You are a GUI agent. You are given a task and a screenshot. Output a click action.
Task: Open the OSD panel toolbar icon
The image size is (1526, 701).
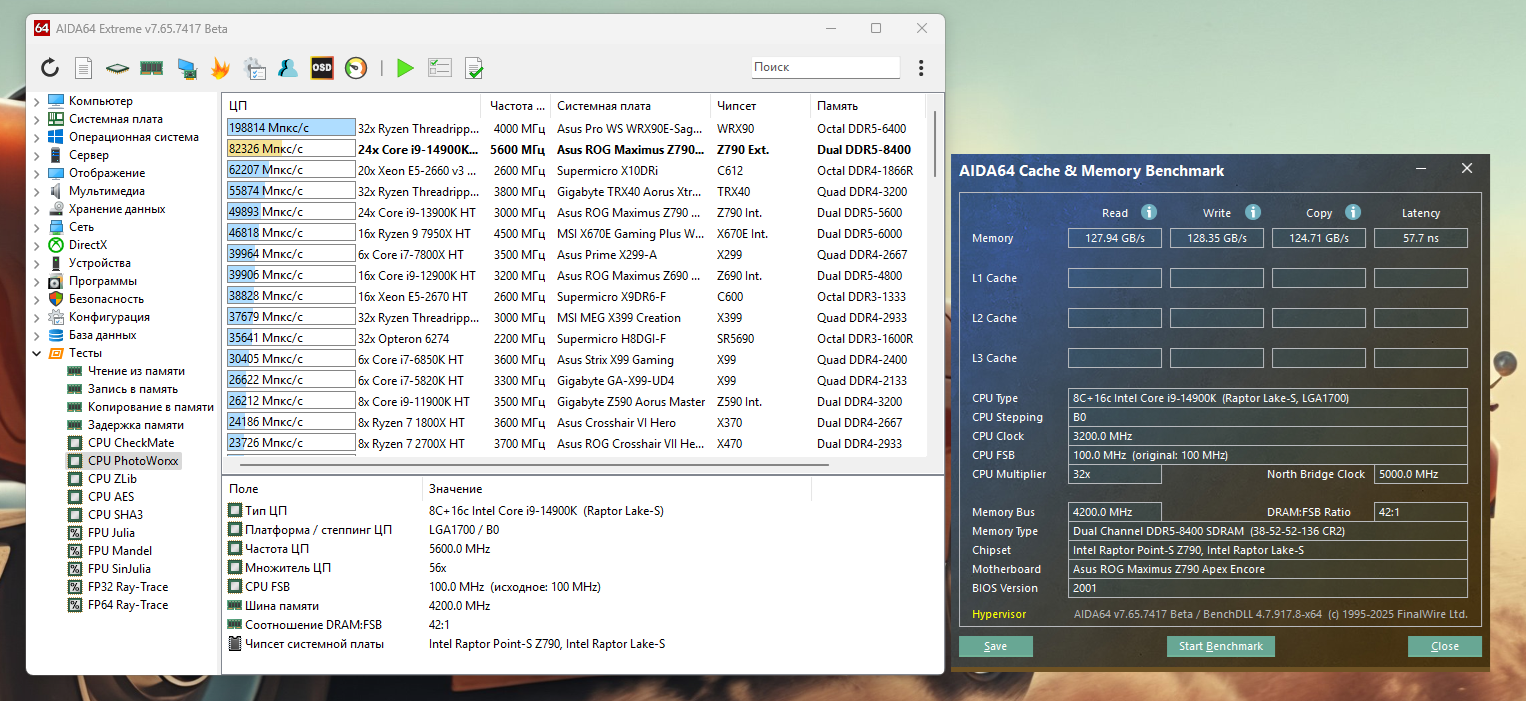click(x=322, y=68)
